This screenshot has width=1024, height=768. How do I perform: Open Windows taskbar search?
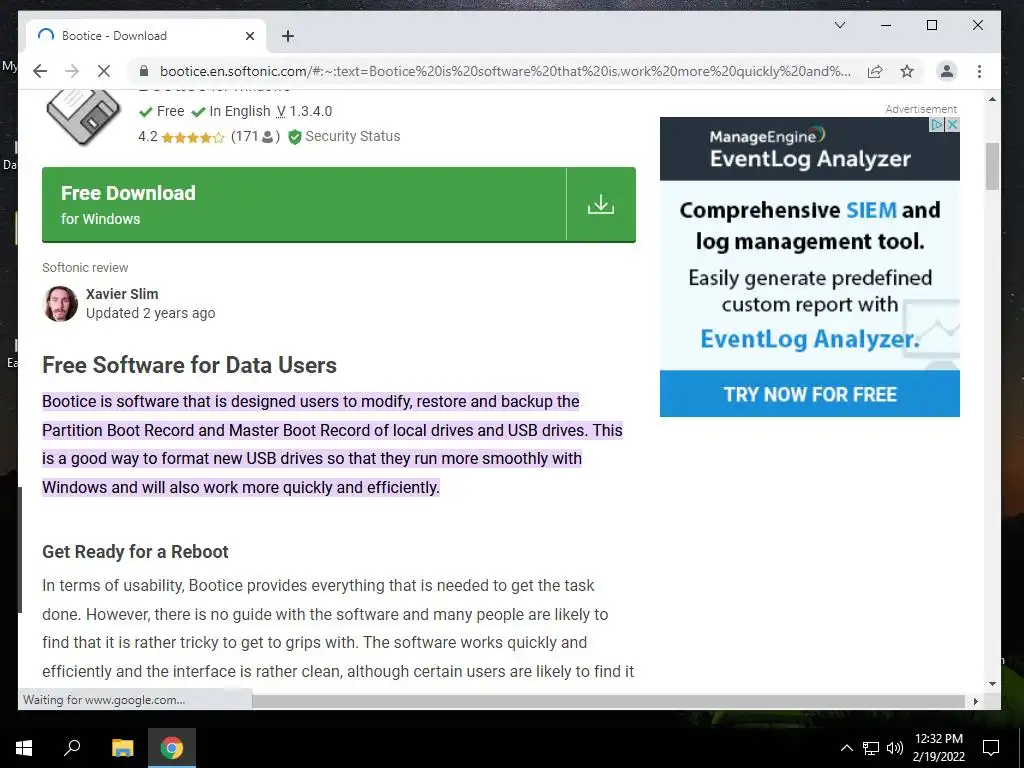coord(72,748)
